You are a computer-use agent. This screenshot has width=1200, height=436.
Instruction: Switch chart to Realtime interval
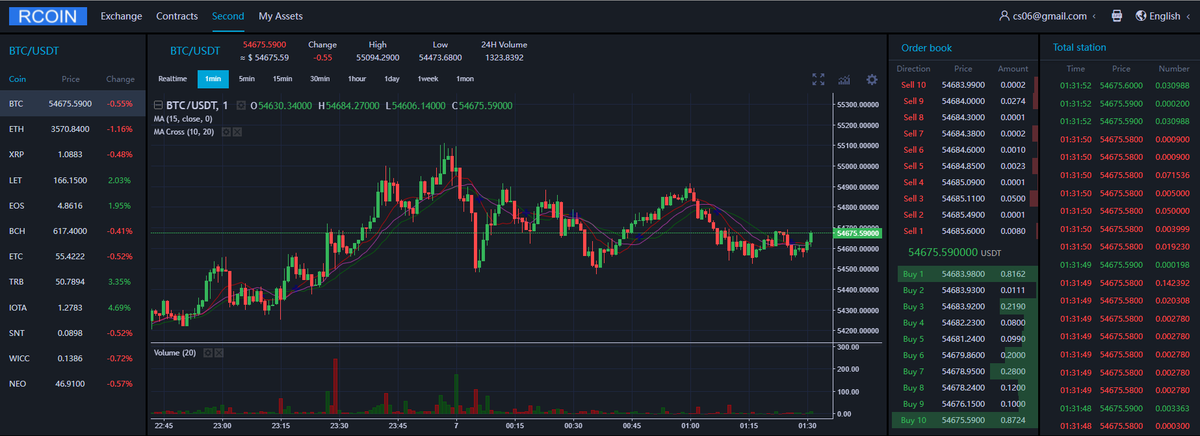click(x=173, y=79)
